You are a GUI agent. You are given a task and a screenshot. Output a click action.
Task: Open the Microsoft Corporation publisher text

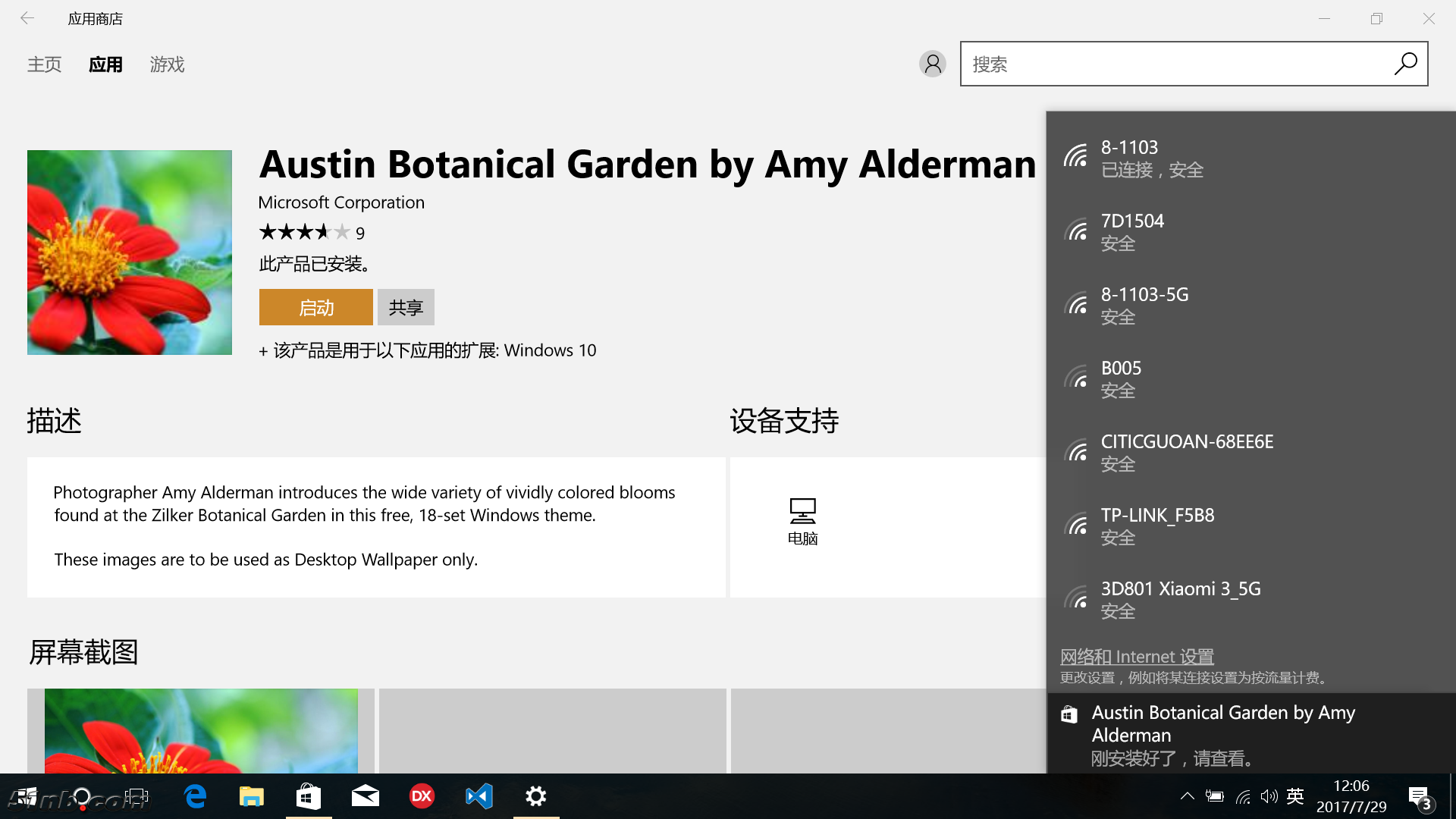click(341, 202)
